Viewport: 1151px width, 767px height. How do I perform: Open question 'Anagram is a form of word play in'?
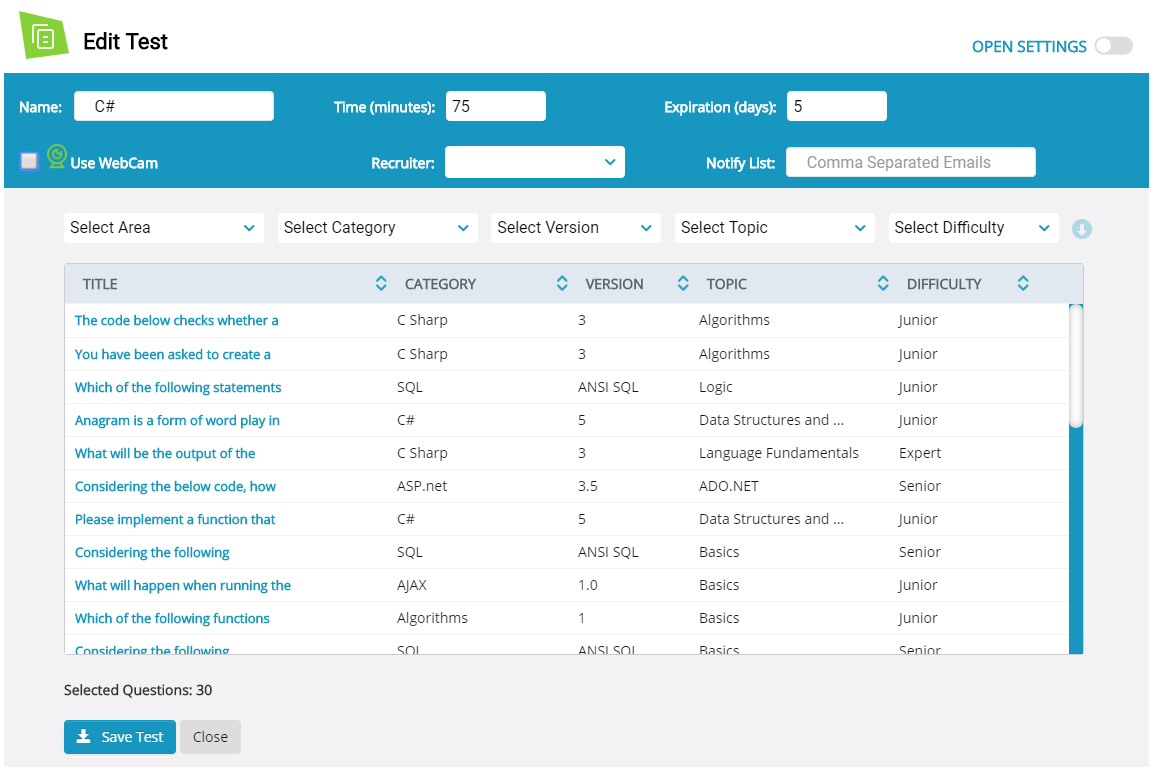pos(177,420)
